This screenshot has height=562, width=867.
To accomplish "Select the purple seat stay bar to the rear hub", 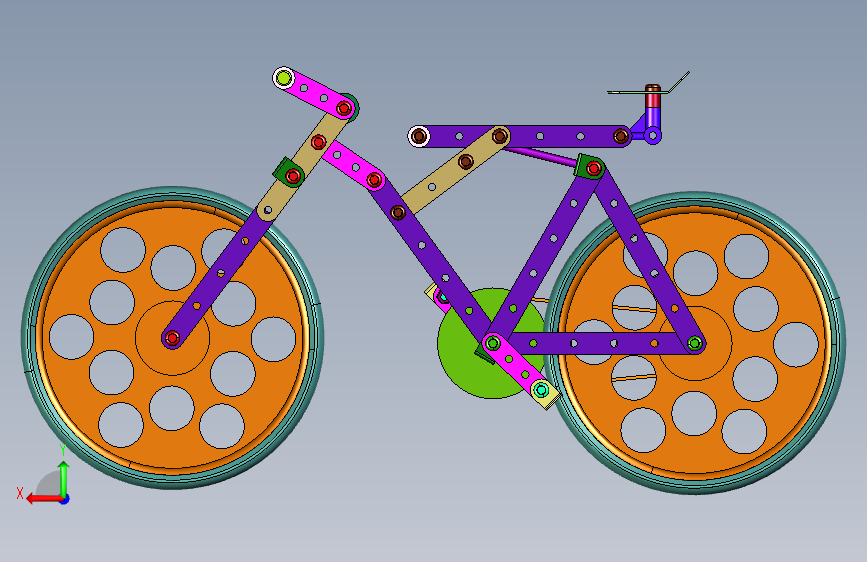I will [x=644, y=257].
